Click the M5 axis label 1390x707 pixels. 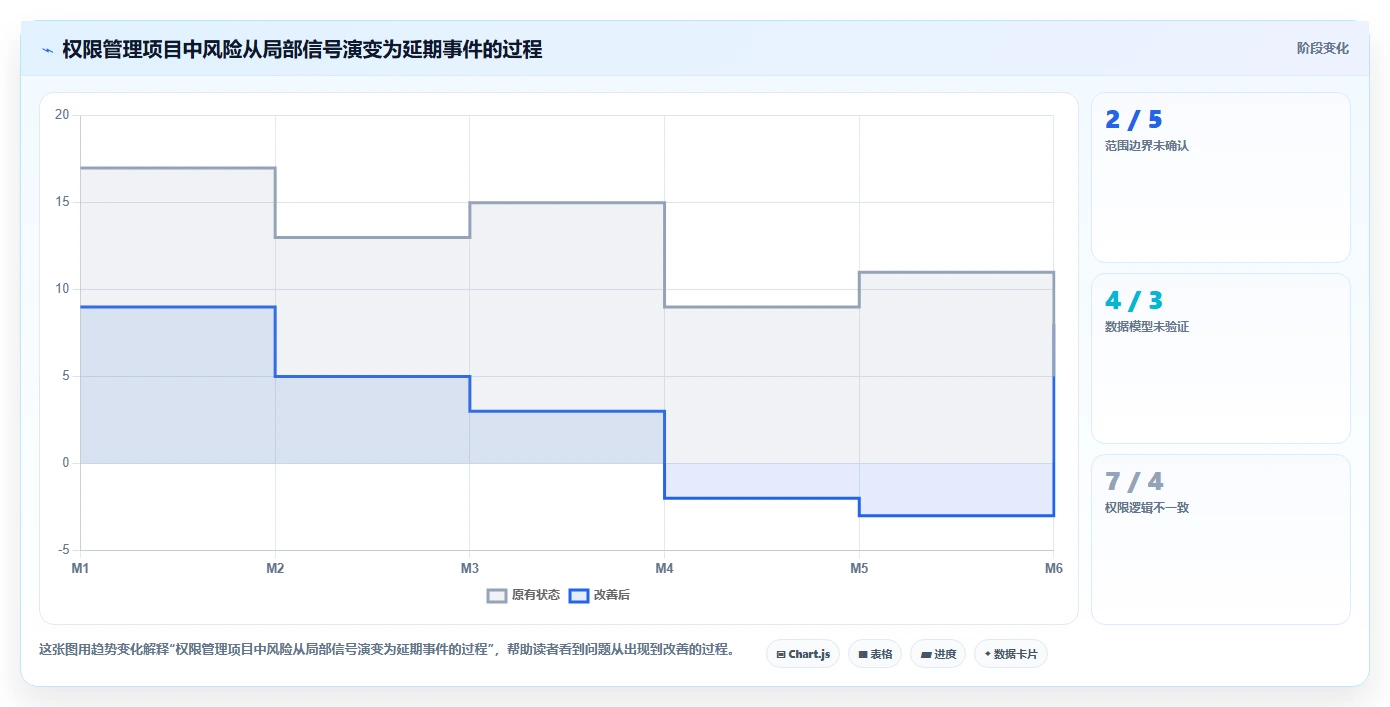859,568
